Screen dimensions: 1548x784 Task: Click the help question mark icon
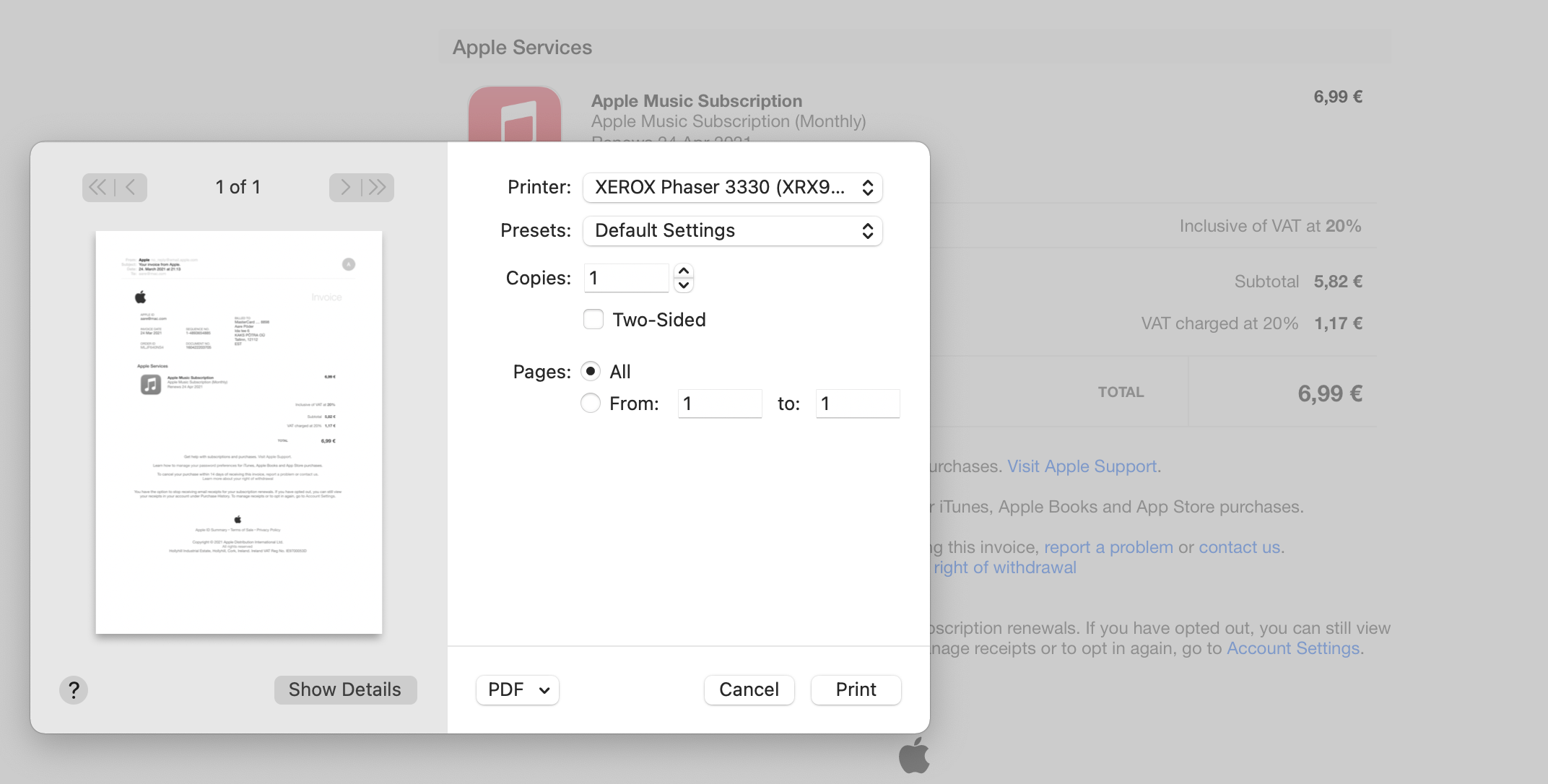(73, 689)
